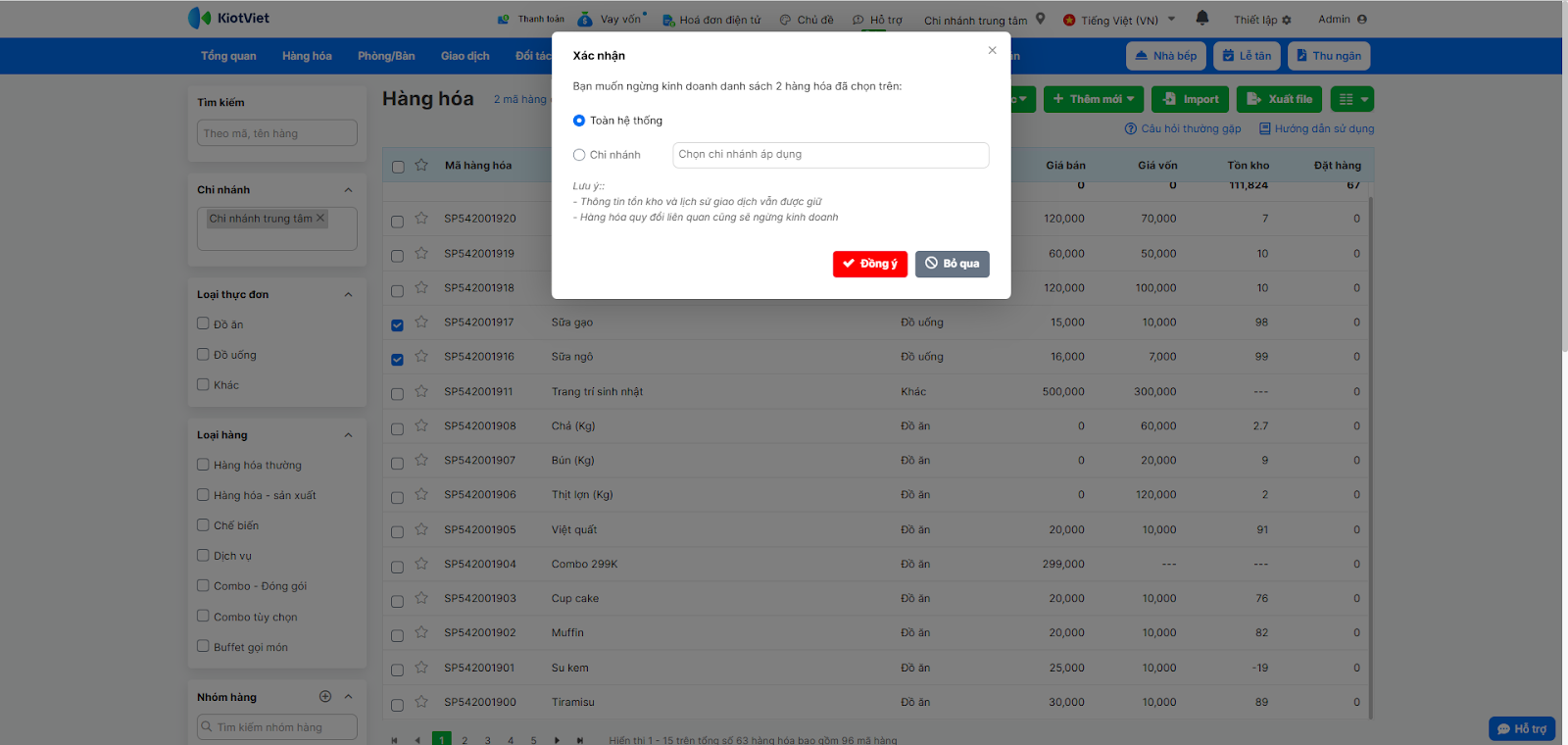Star the item SP542001905 Việt quất
Viewport: 1568px width, 745px height.
421,529
